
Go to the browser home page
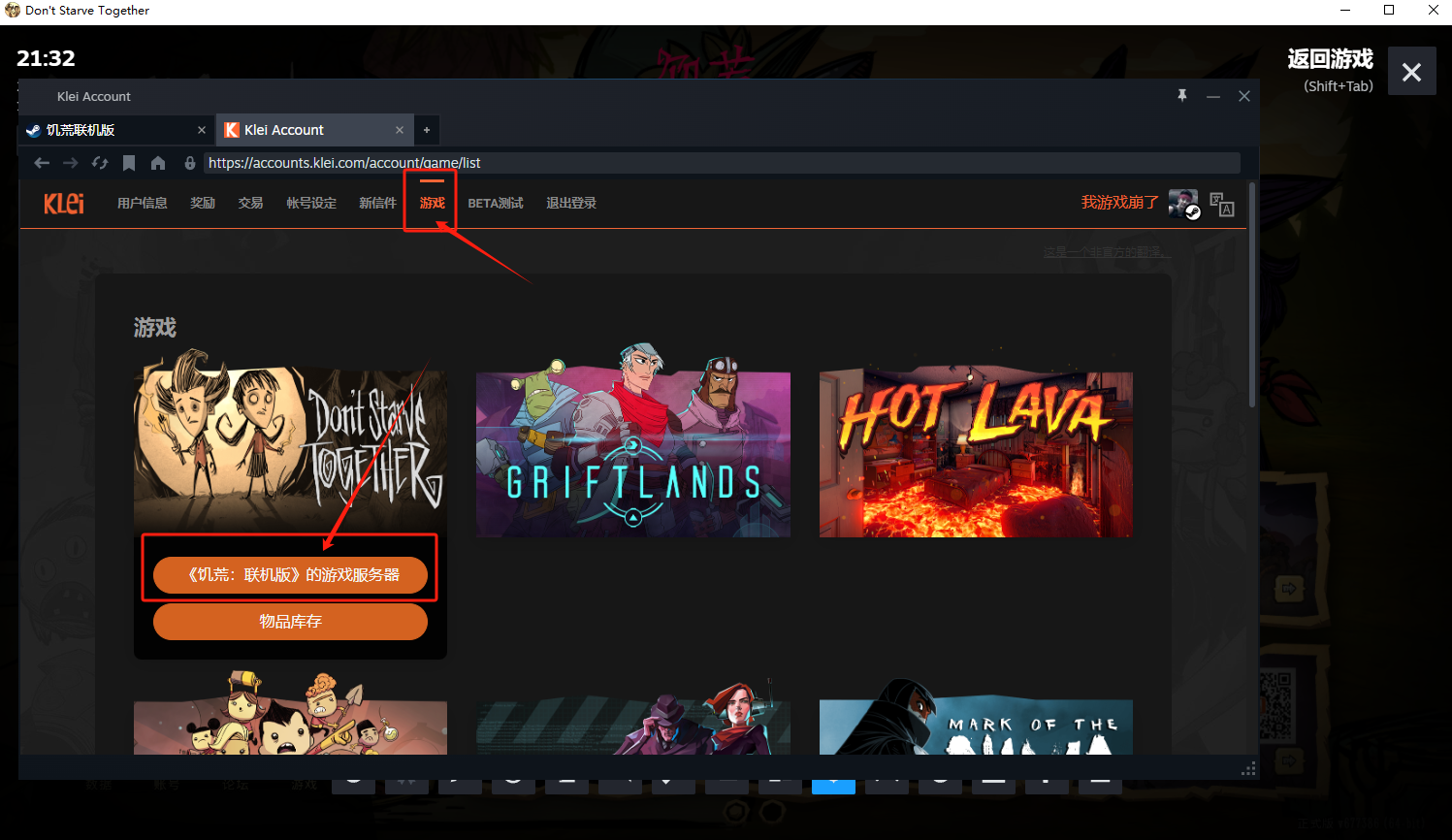tap(158, 163)
